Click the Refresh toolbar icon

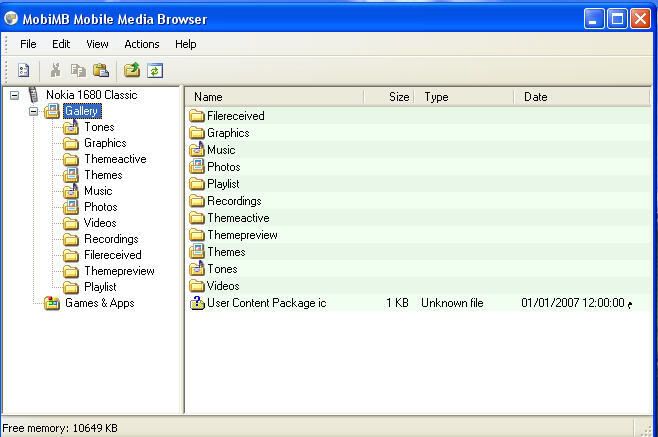click(154, 71)
